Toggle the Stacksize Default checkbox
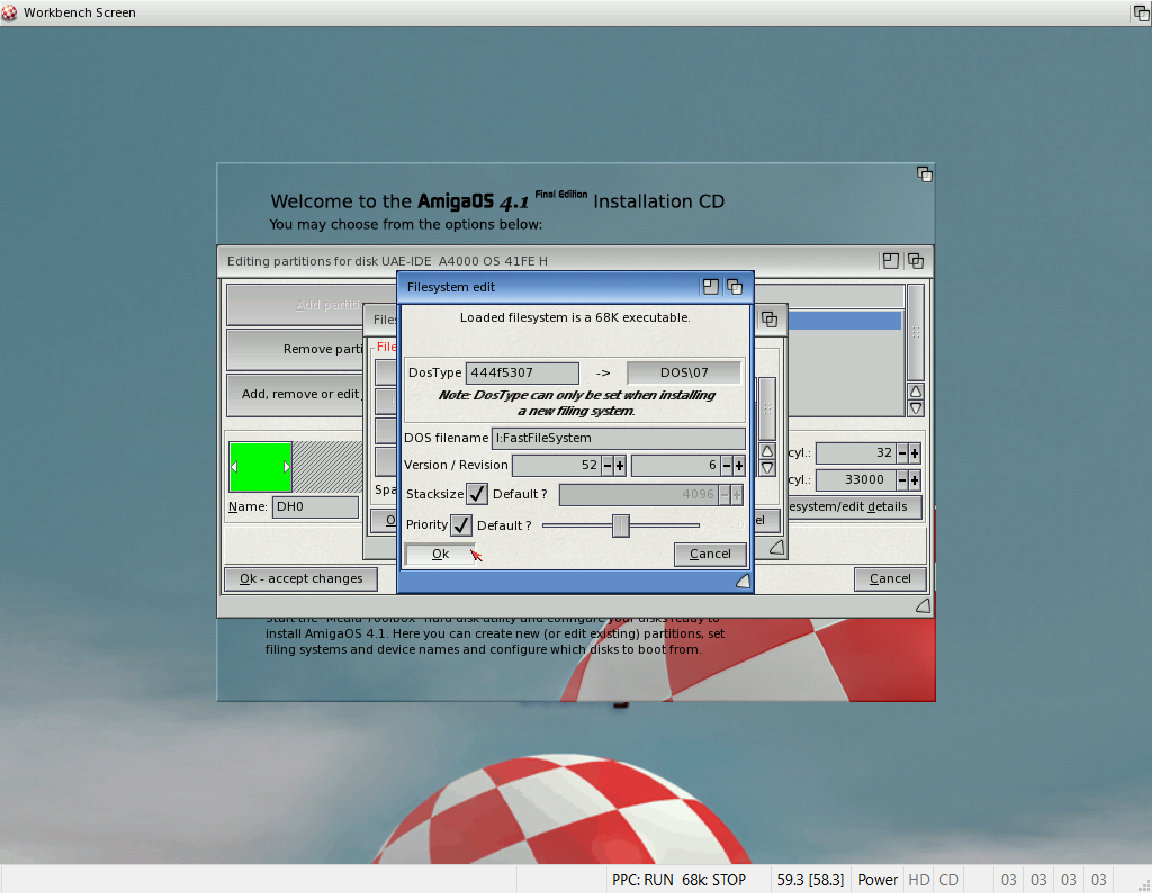The height and width of the screenshot is (893, 1152). point(477,494)
